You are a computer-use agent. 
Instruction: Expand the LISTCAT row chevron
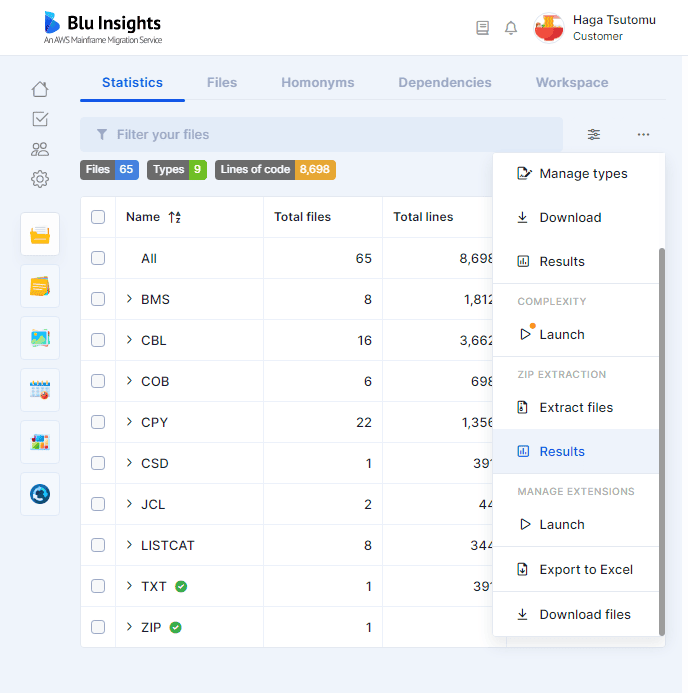click(129, 544)
